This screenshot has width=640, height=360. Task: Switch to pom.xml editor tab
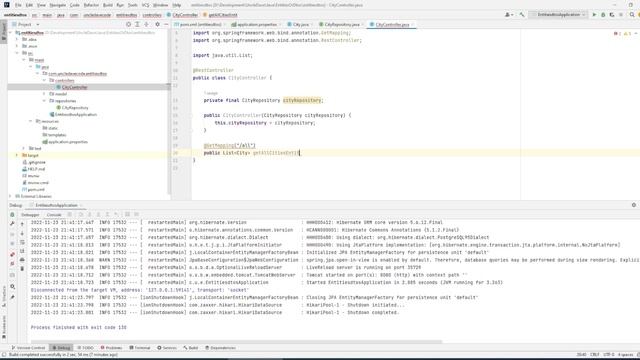[x=200, y=24]
